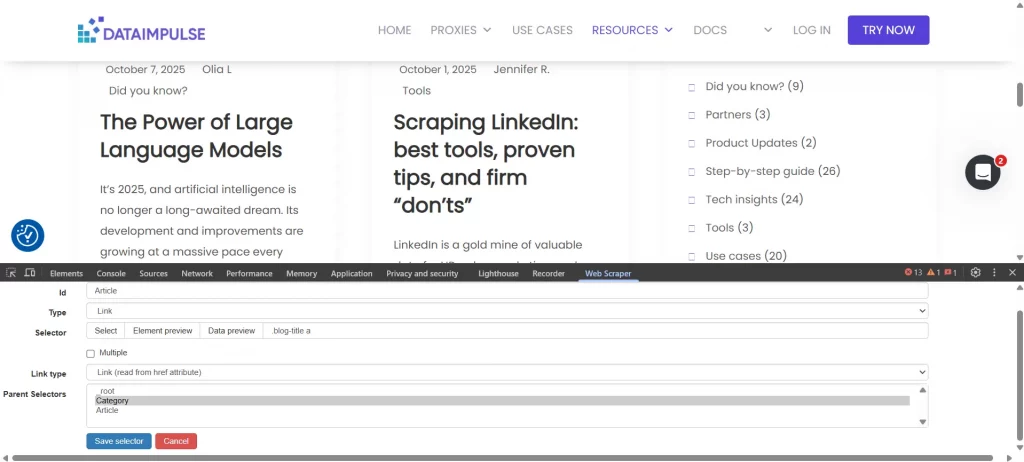1024x462 pixels.
Task: Open the Lighthouse tab
Action: 498,273
